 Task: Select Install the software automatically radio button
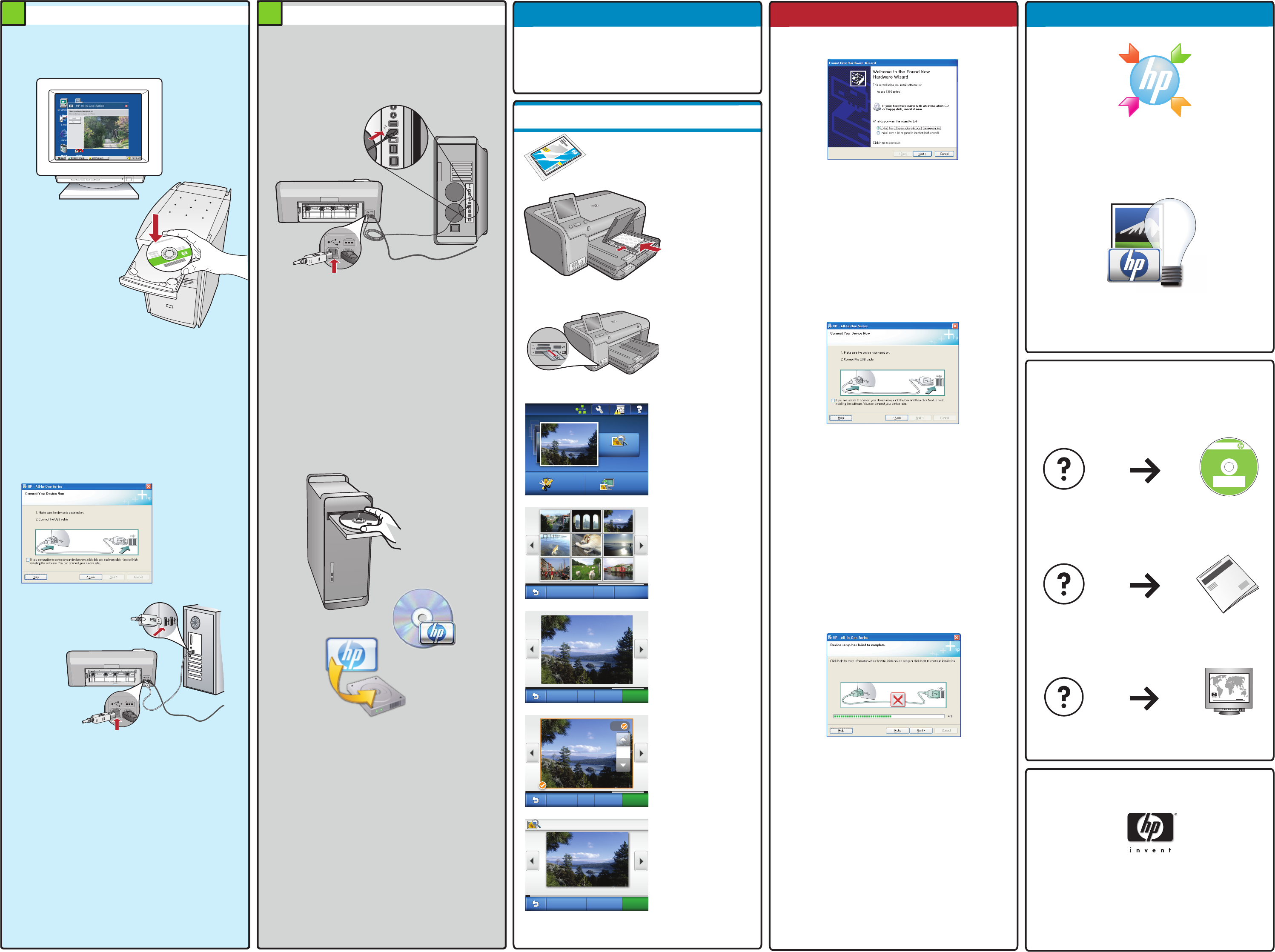[878, 128]
